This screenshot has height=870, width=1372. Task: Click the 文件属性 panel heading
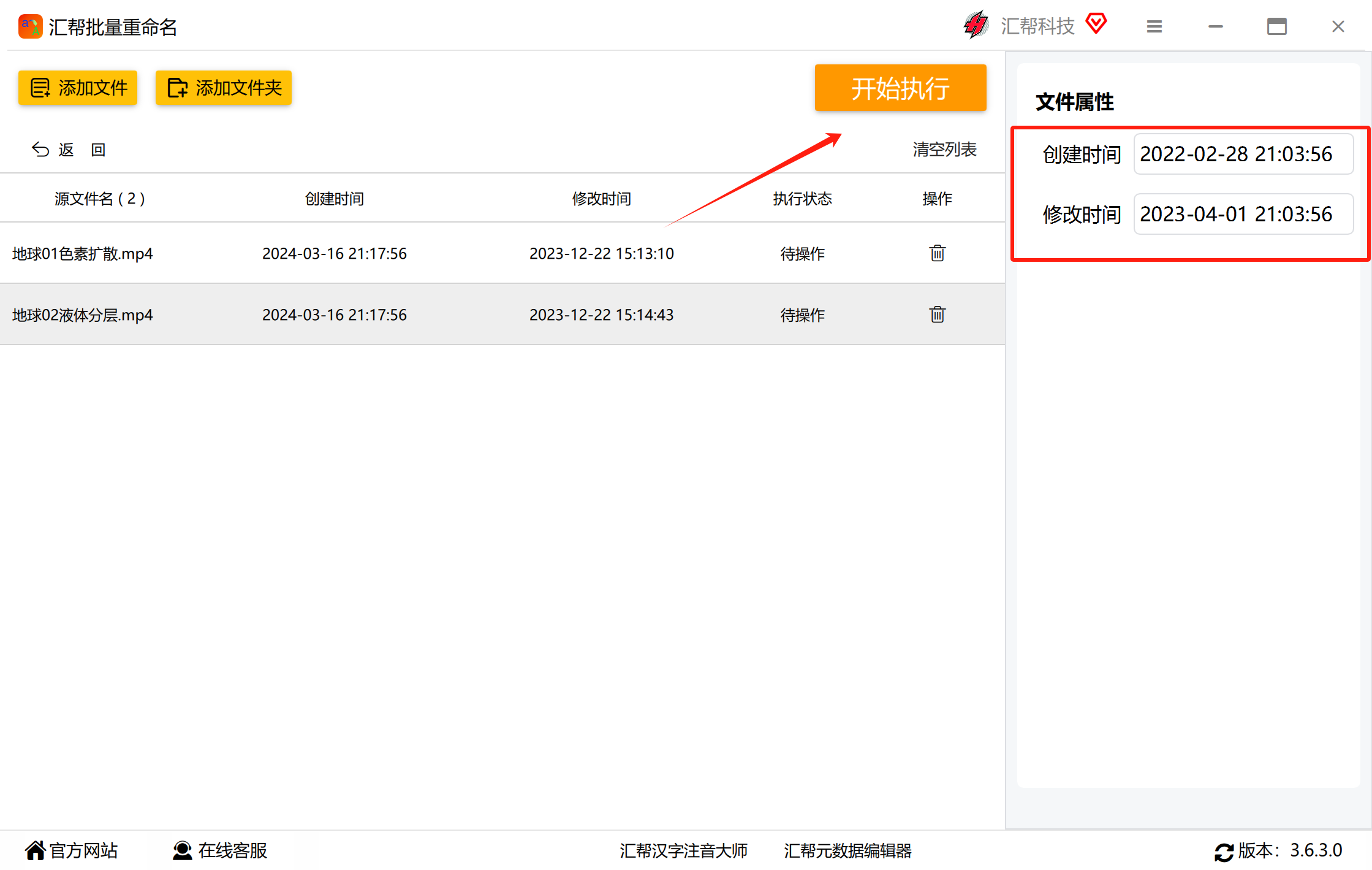1075,102
